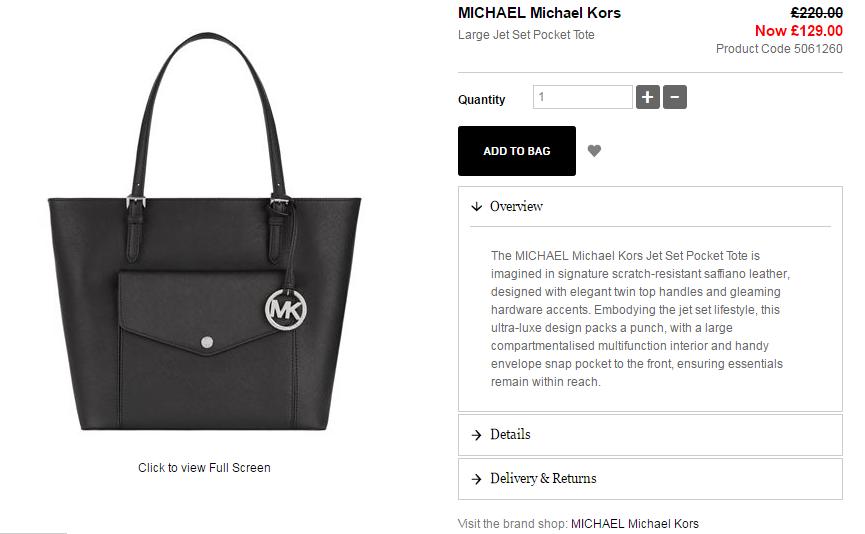
Task: Click the Large Jet Set Pocket Tote subtitle
Action: pos(526,35)
